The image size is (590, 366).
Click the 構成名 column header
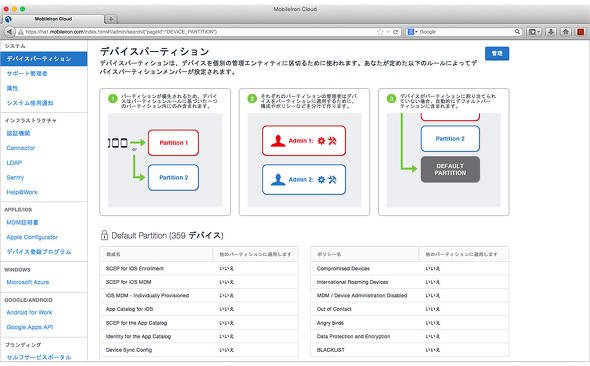click(156, 254)
